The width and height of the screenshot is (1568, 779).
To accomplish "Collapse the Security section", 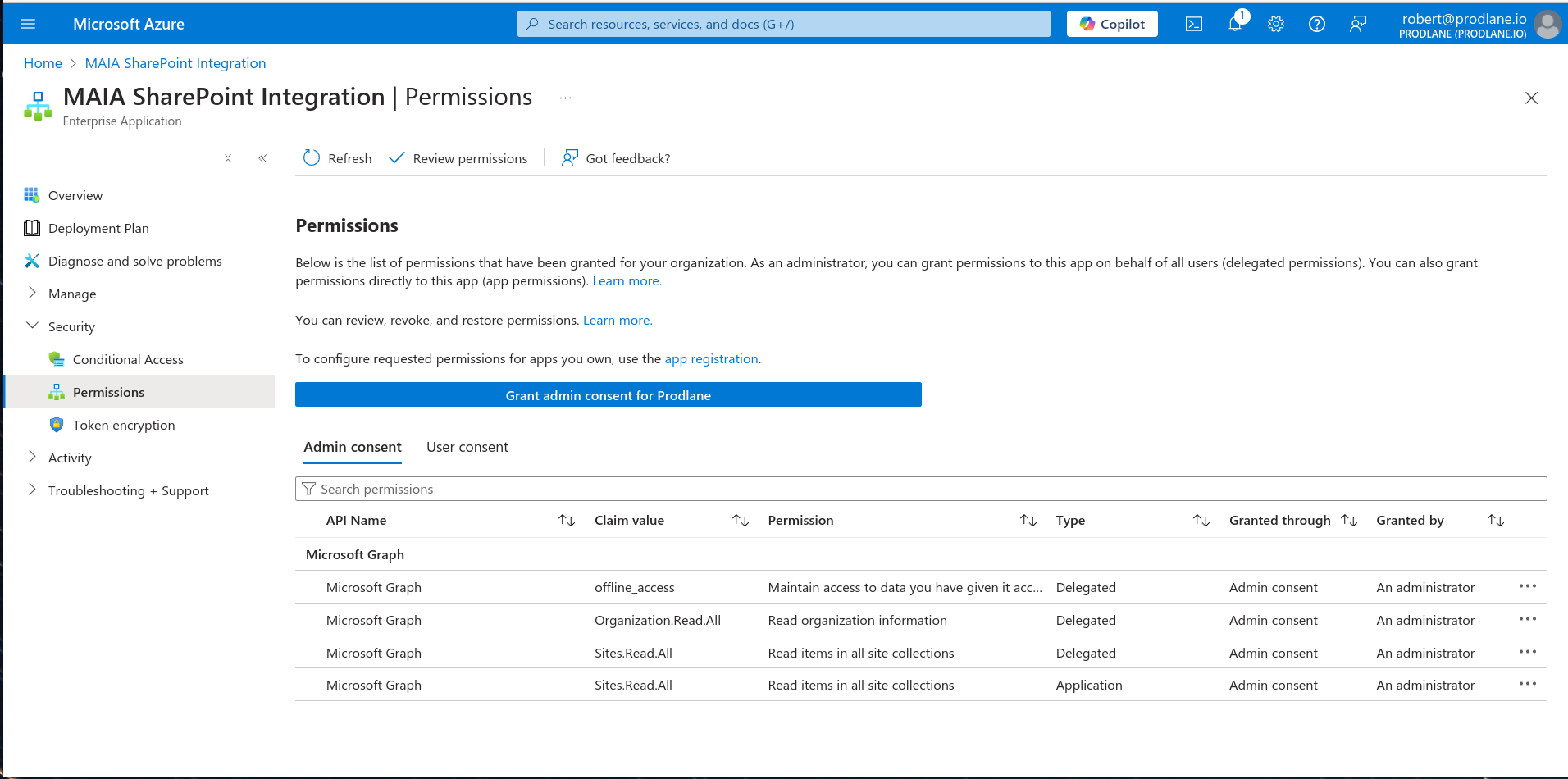I will tap(71, 326).
